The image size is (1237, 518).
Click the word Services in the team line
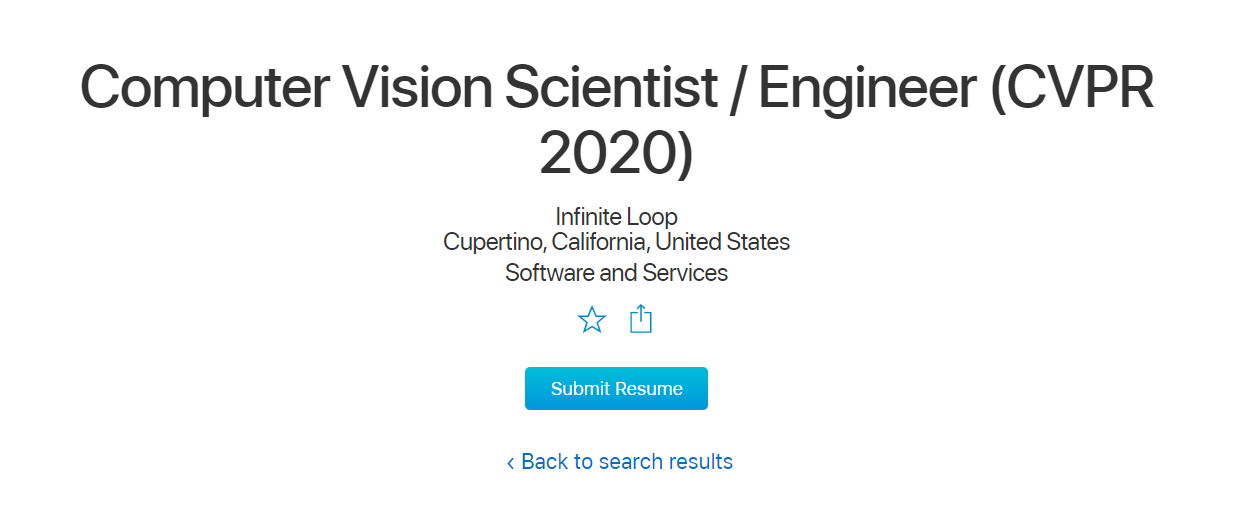coord(685,273)
